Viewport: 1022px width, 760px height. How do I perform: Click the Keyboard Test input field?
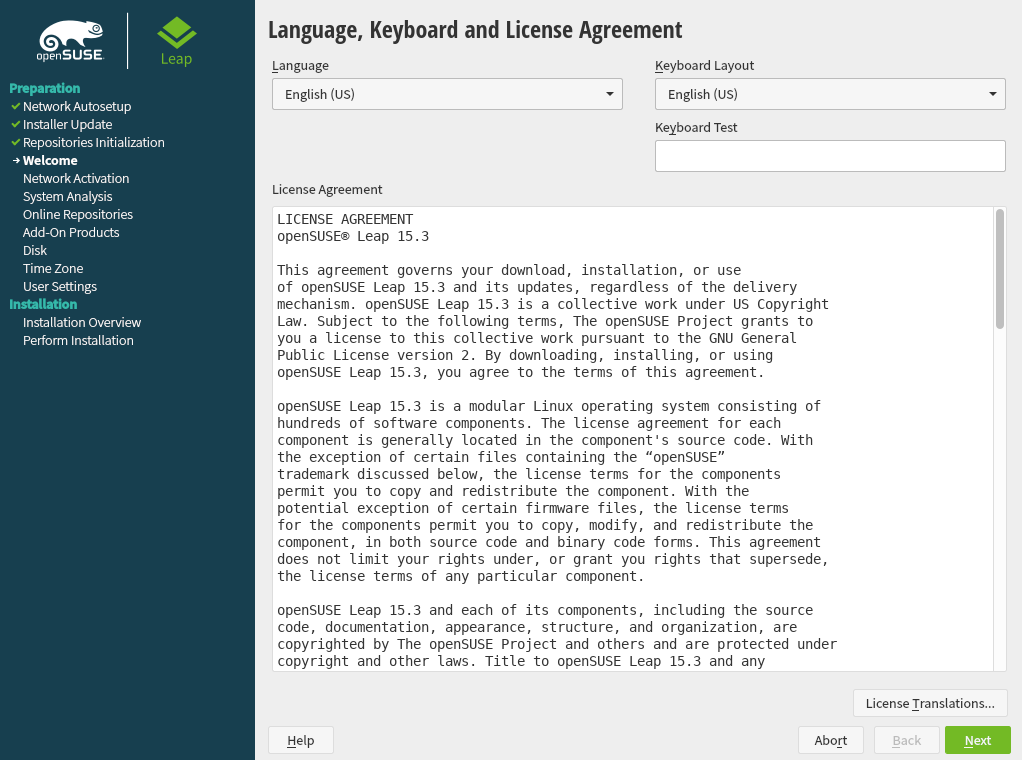pos(830,156)
